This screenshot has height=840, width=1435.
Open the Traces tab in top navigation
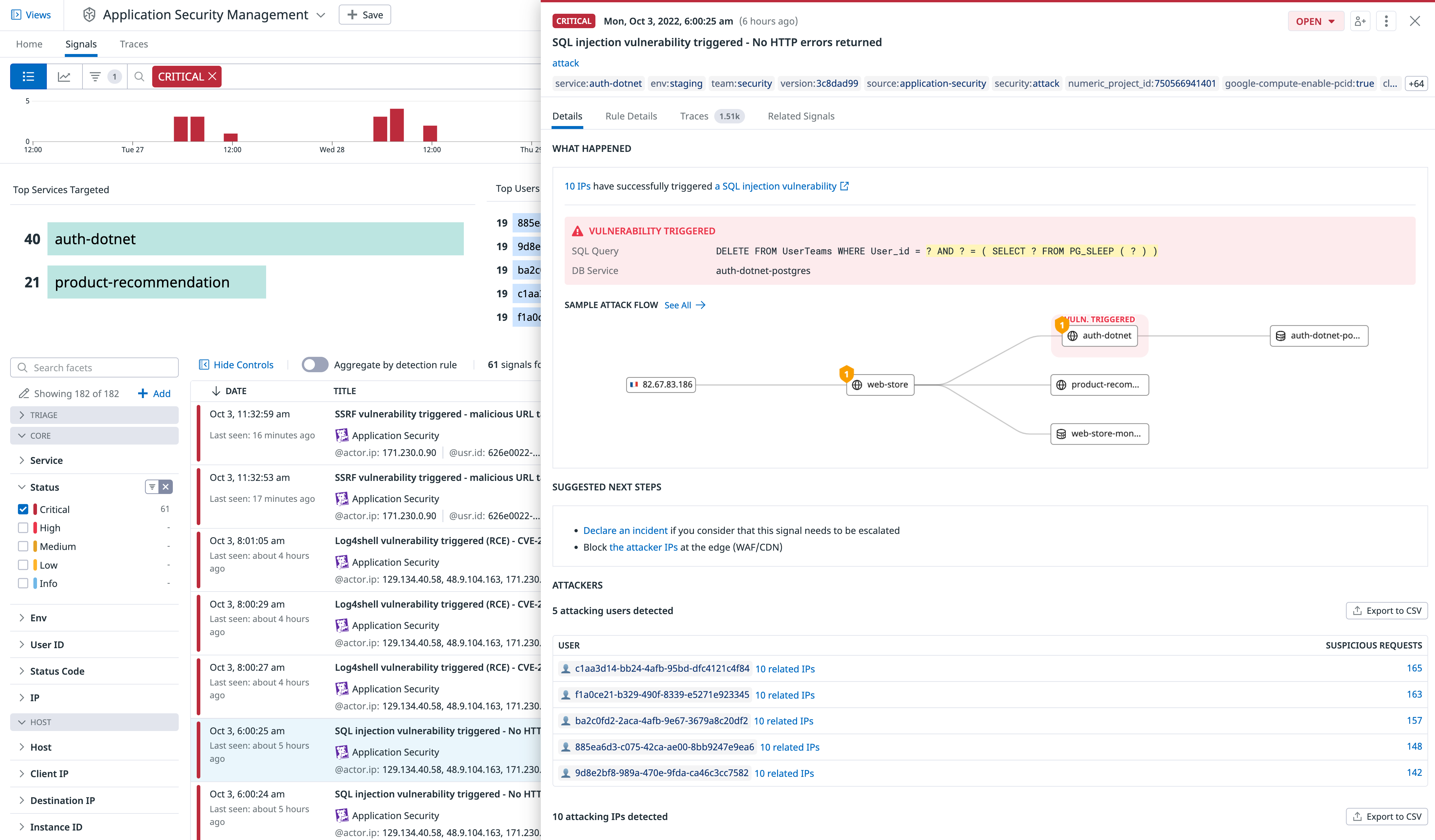point(133,44)
